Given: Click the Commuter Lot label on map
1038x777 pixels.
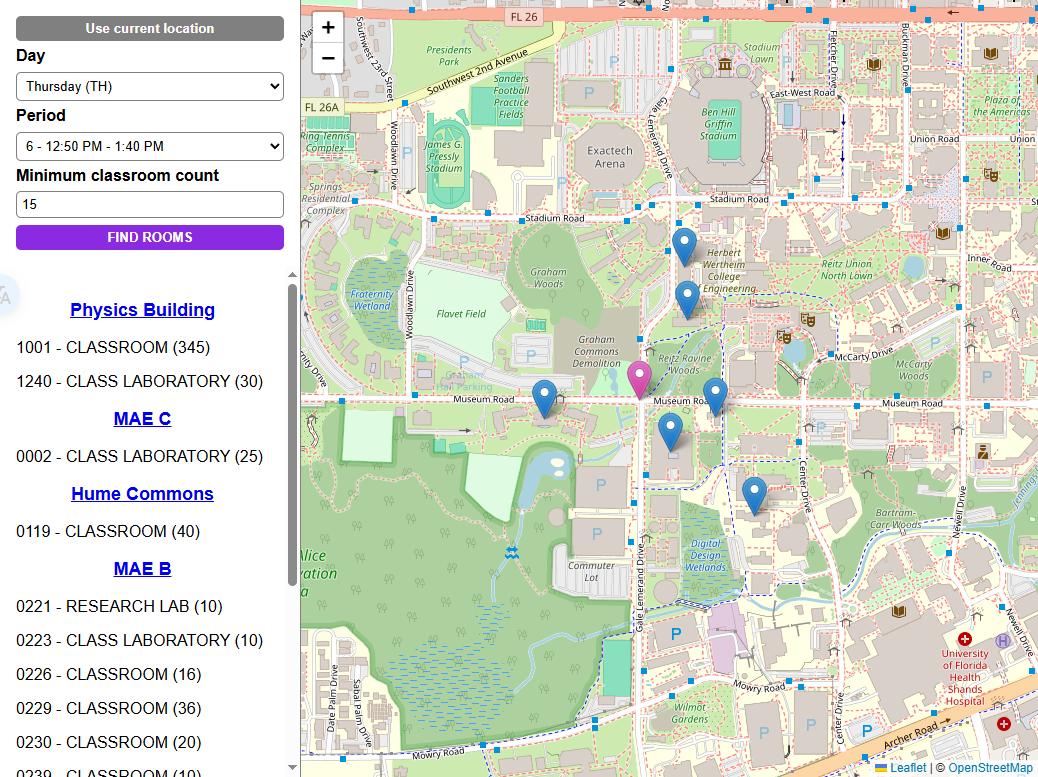Looking at the screenshot, I should coord(591,571).
